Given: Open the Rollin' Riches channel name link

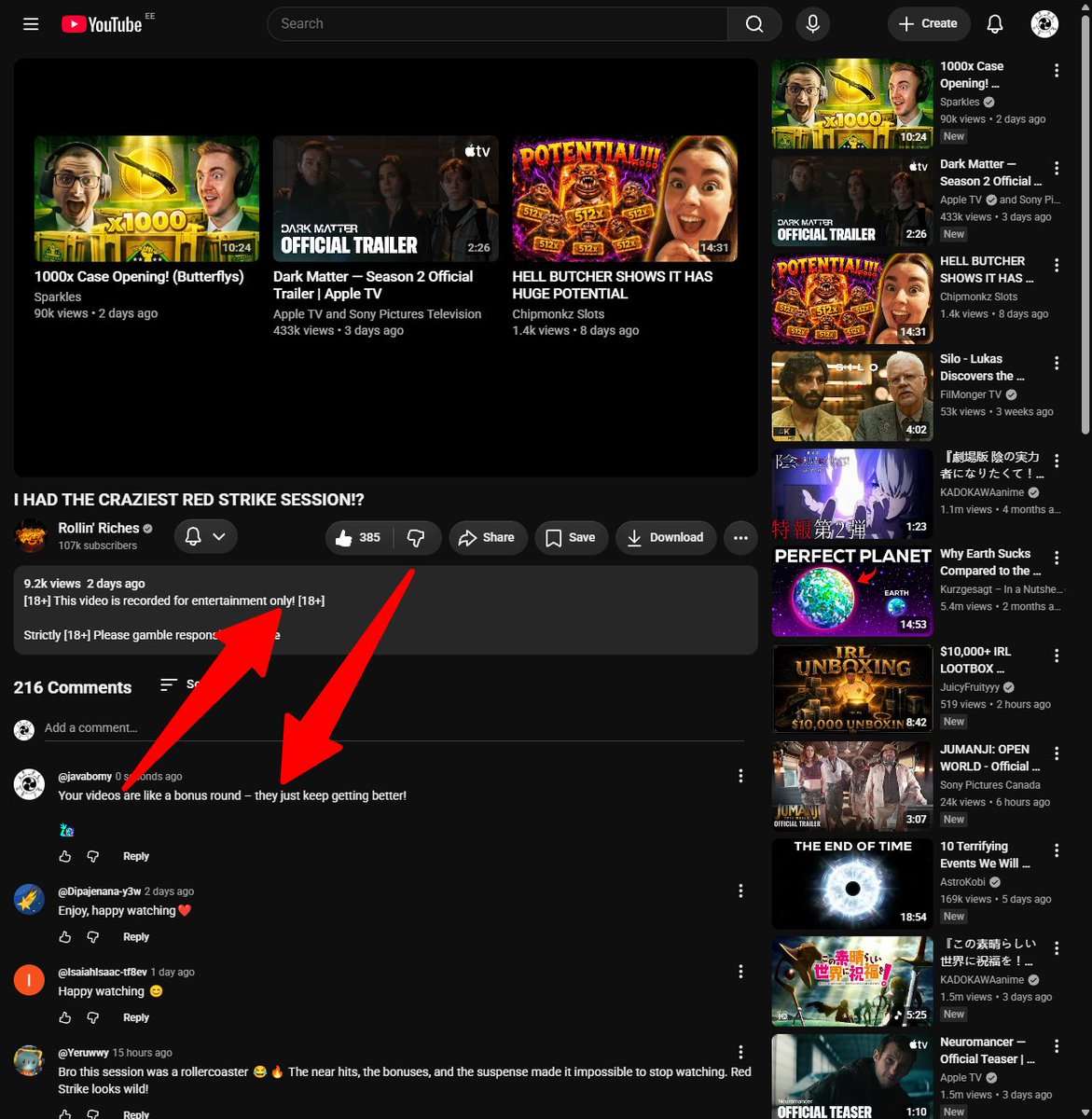Looking at the screenshot, I should coord(98,528).
